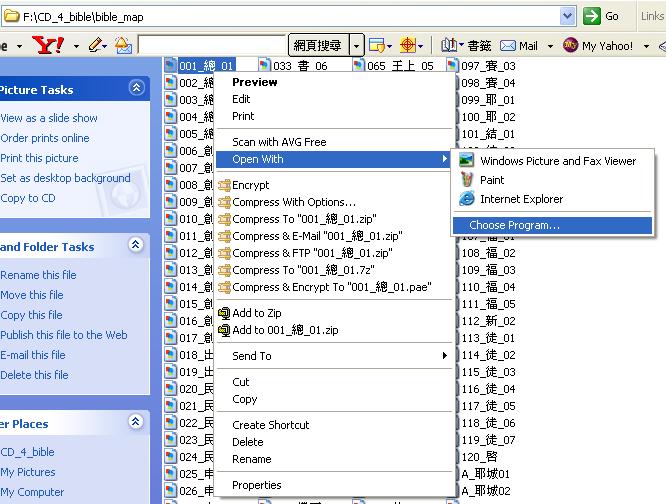Click Properties in the context menu

pos(257,485)
